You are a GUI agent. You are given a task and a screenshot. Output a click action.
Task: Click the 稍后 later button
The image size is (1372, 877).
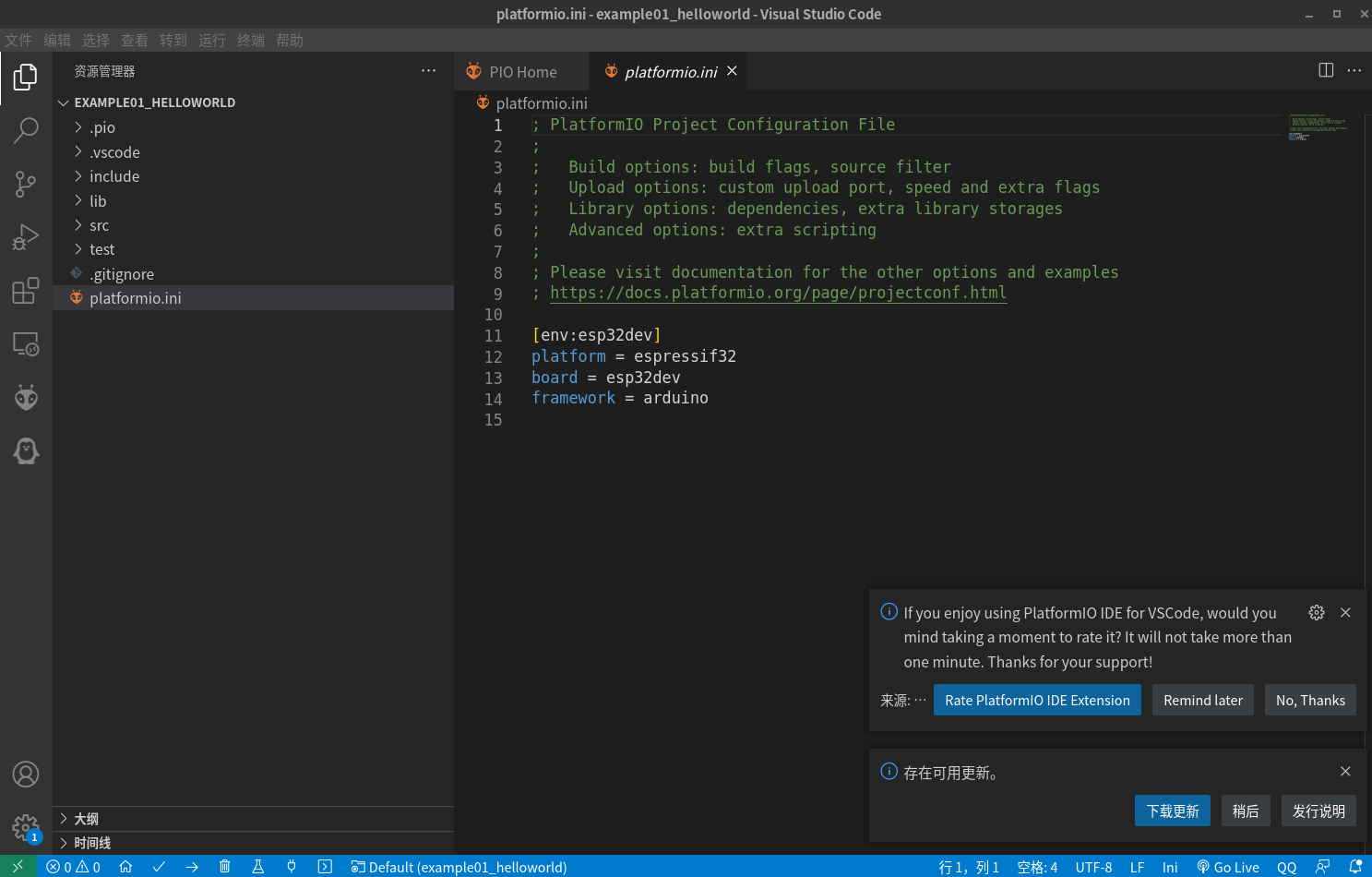click(1246, 811)
